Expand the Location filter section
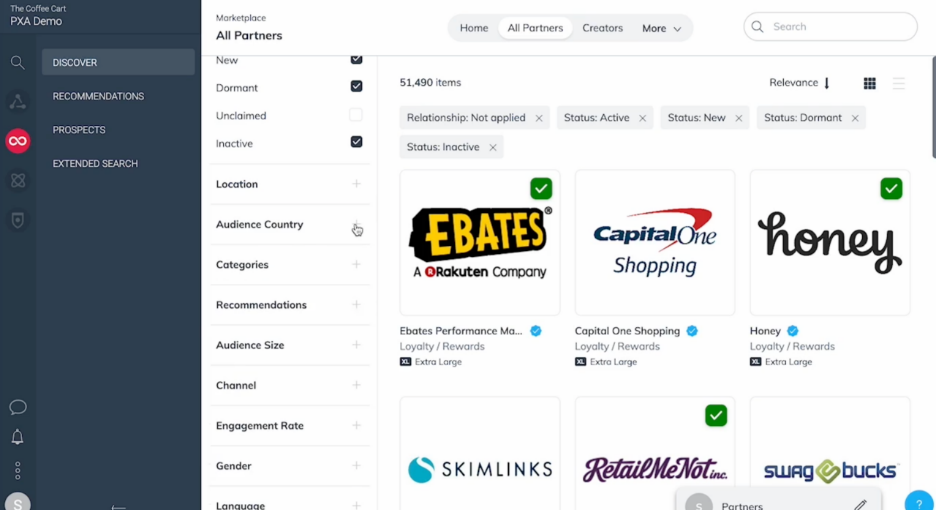Screen dimensions: 936x510 click(x=290, y=184)
